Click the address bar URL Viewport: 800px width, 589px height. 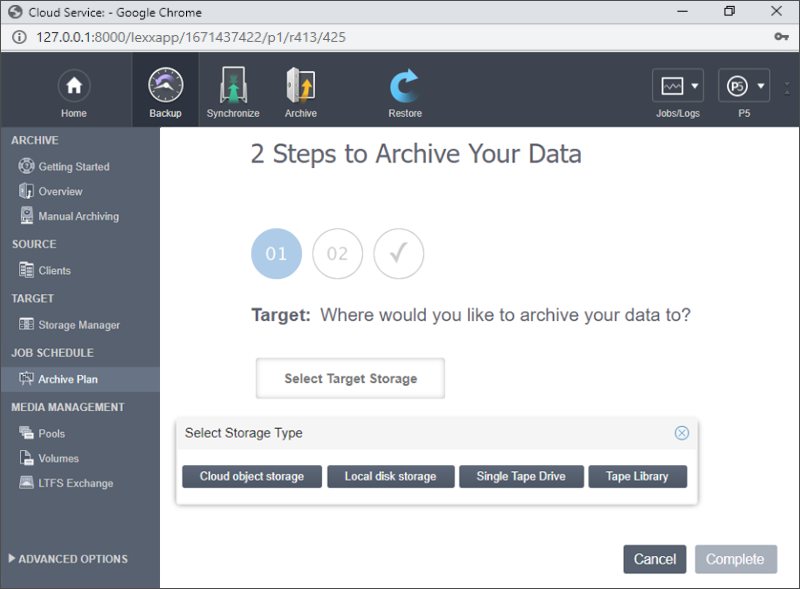191,37
